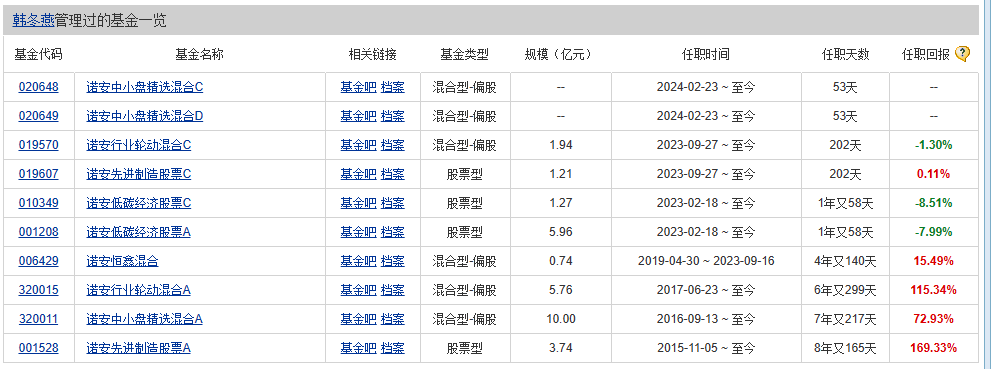Open fund code 019607
Image resolution: width=996 pixels, height=369 pixels.
coord(38,173)
